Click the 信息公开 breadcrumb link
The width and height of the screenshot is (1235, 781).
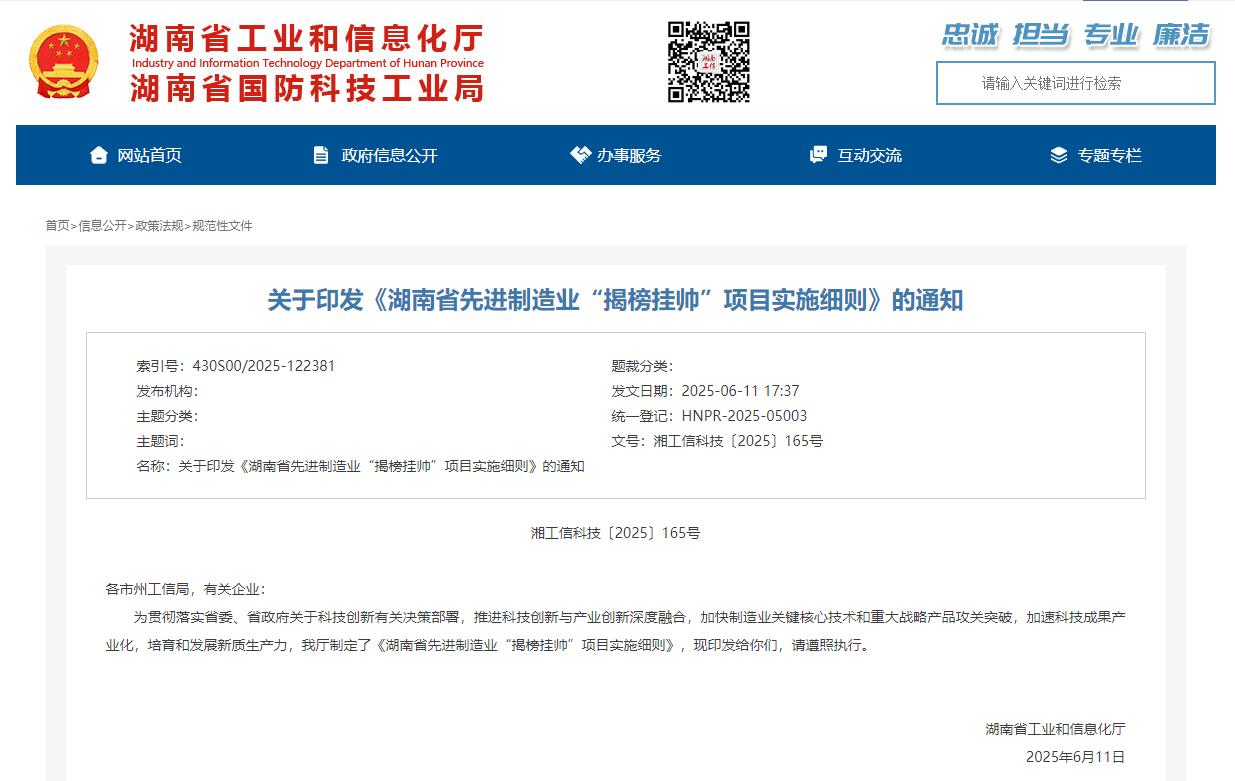[102, 226]
